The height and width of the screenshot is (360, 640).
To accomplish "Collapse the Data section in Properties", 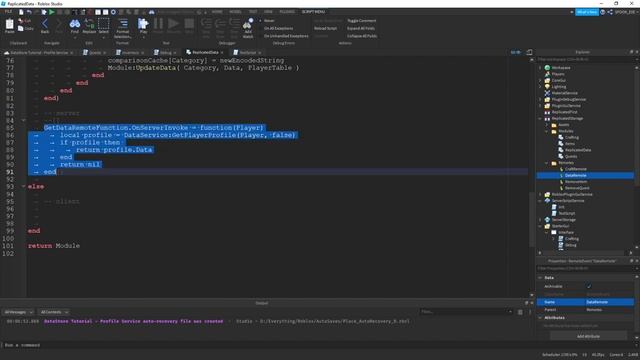I will click(540, 278).
